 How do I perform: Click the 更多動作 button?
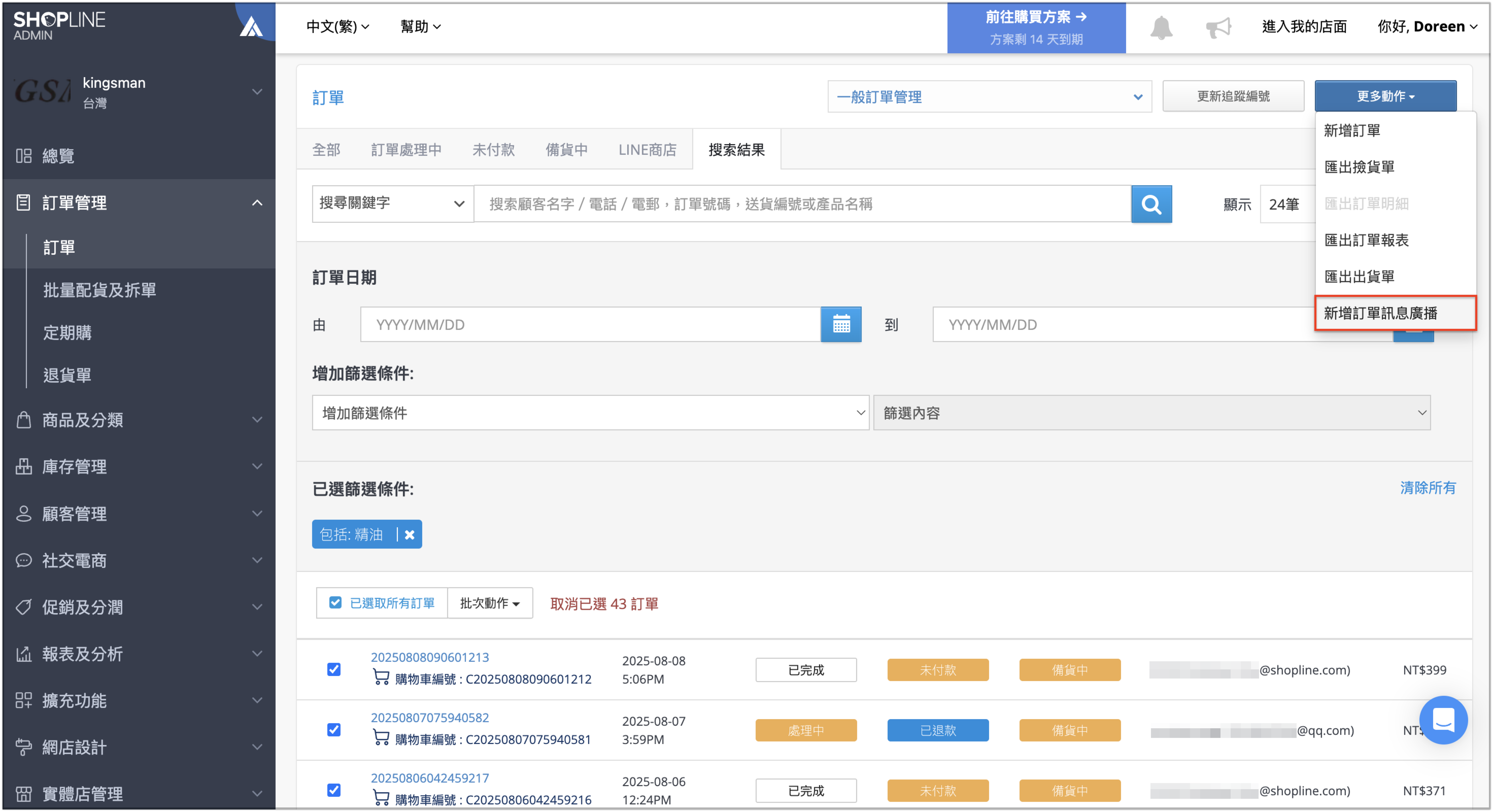(x=1385, y=96)
